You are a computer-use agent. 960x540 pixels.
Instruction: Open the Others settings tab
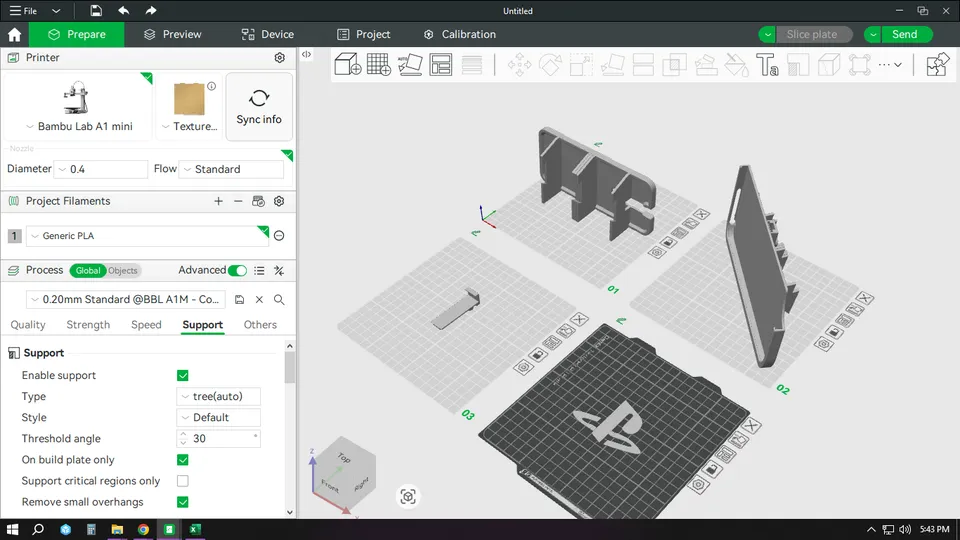pos(260,325)
